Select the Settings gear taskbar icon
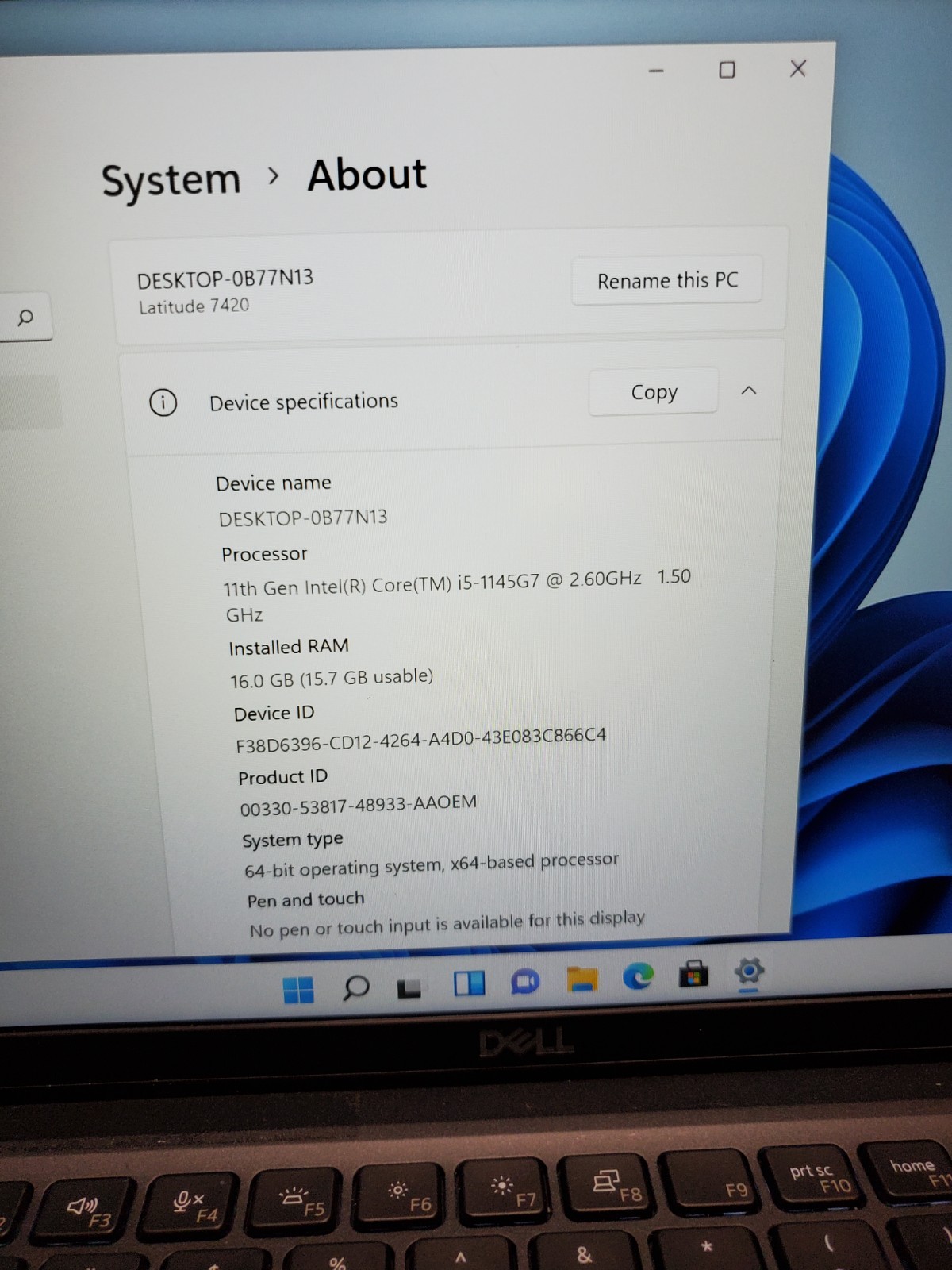The height and width of the screenshot is (1270, 952). click(750, 970)
